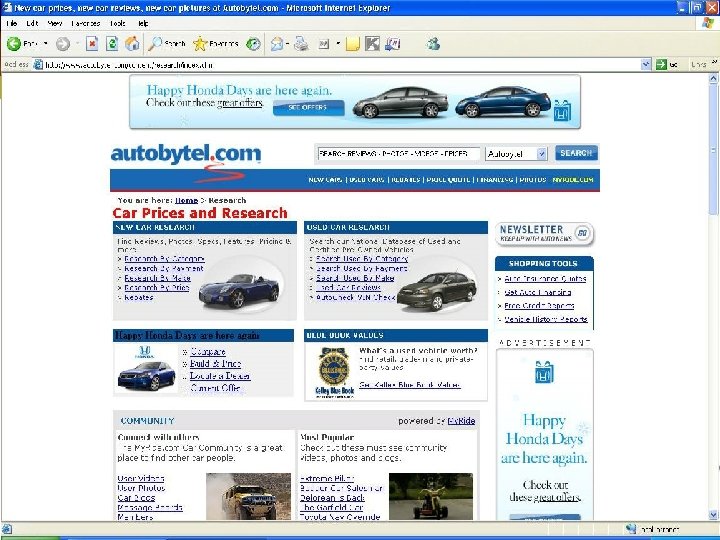Open the Messenger people icon in toolbar

tap(433, 44)
